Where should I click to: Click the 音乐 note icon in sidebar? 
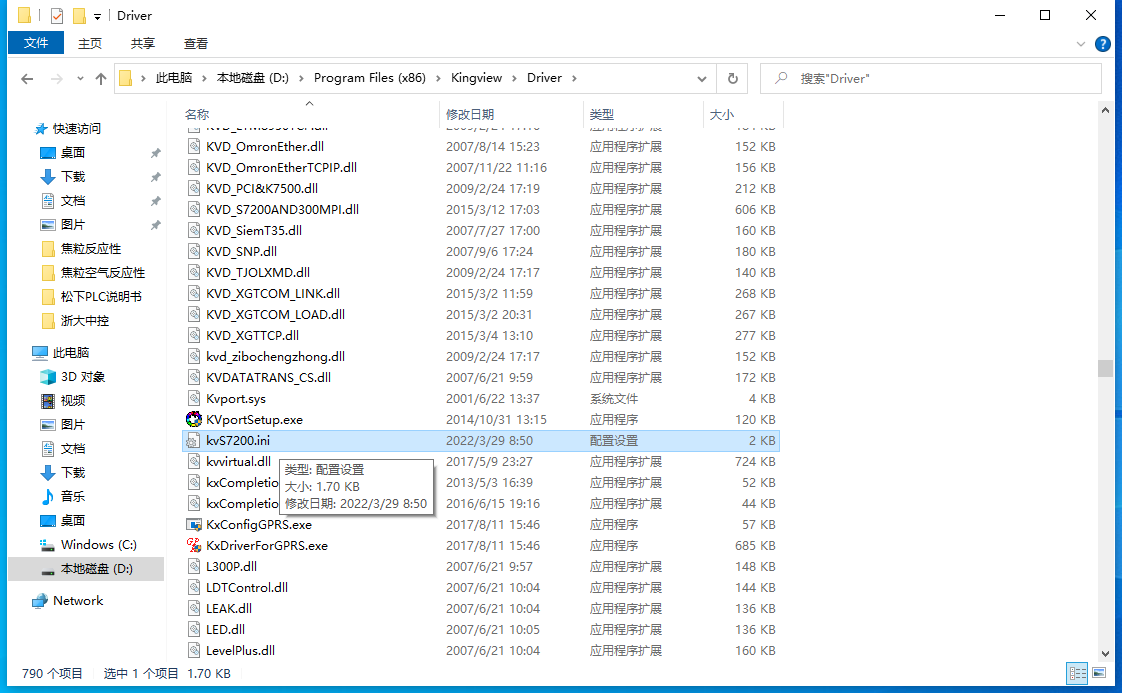[48, 496]
